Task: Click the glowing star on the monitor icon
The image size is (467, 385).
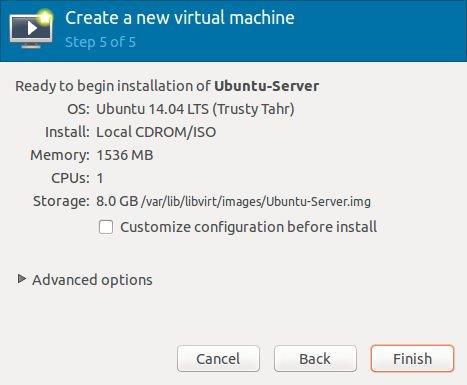Action: coord(45,17)
